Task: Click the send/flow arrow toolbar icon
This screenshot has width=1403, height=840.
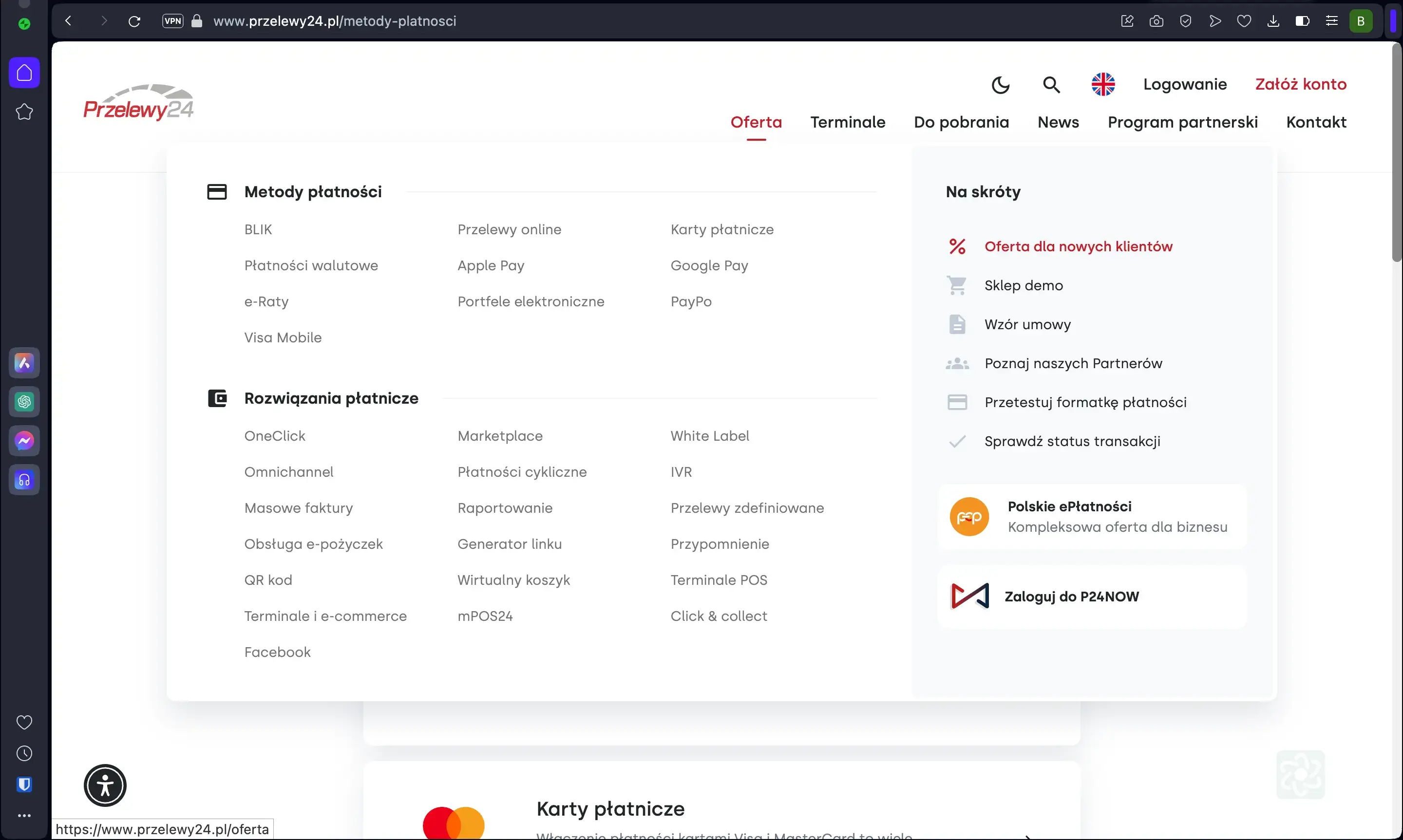Action: pos(1215,21)
